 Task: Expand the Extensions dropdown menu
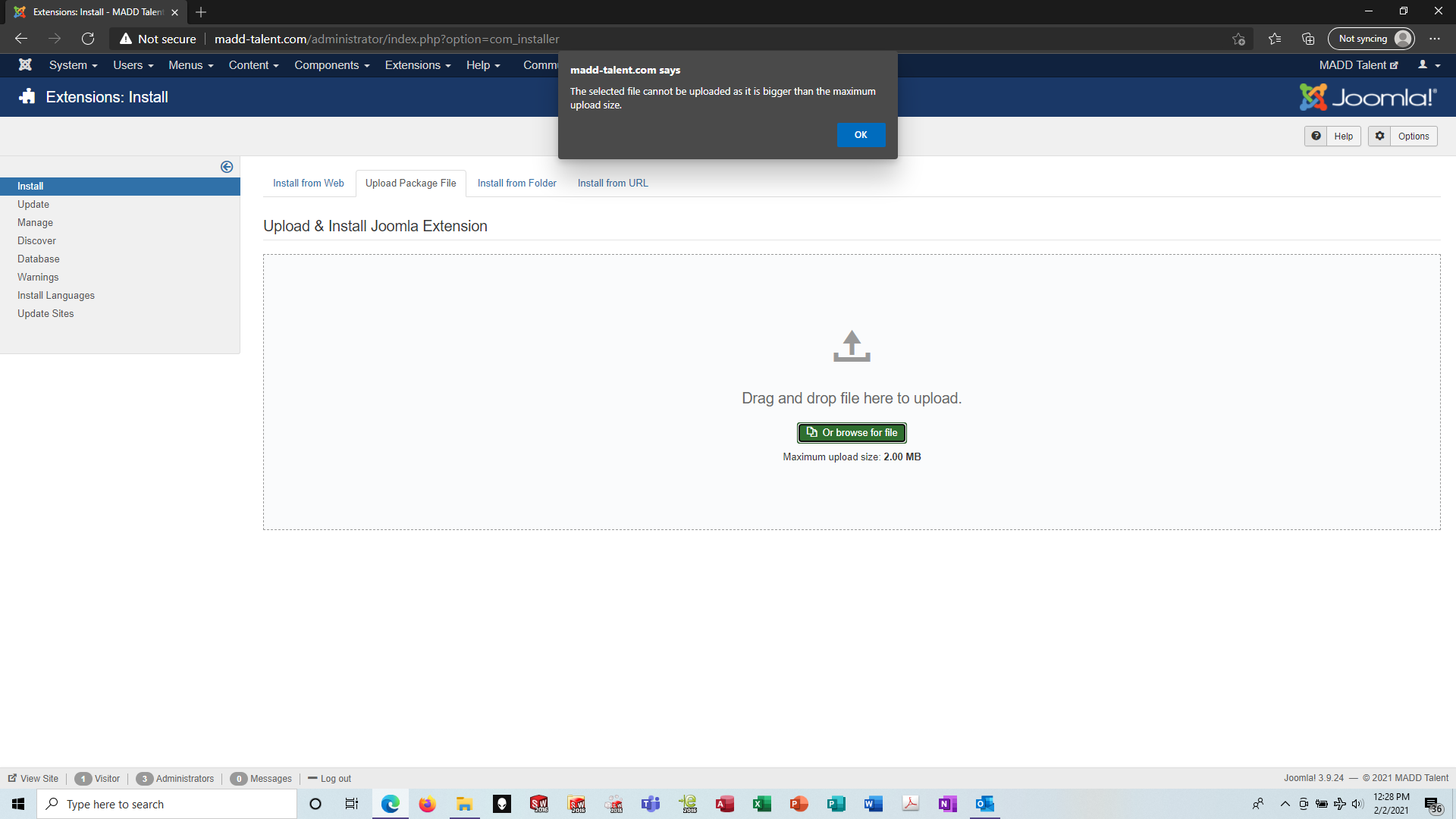(417, 65)
